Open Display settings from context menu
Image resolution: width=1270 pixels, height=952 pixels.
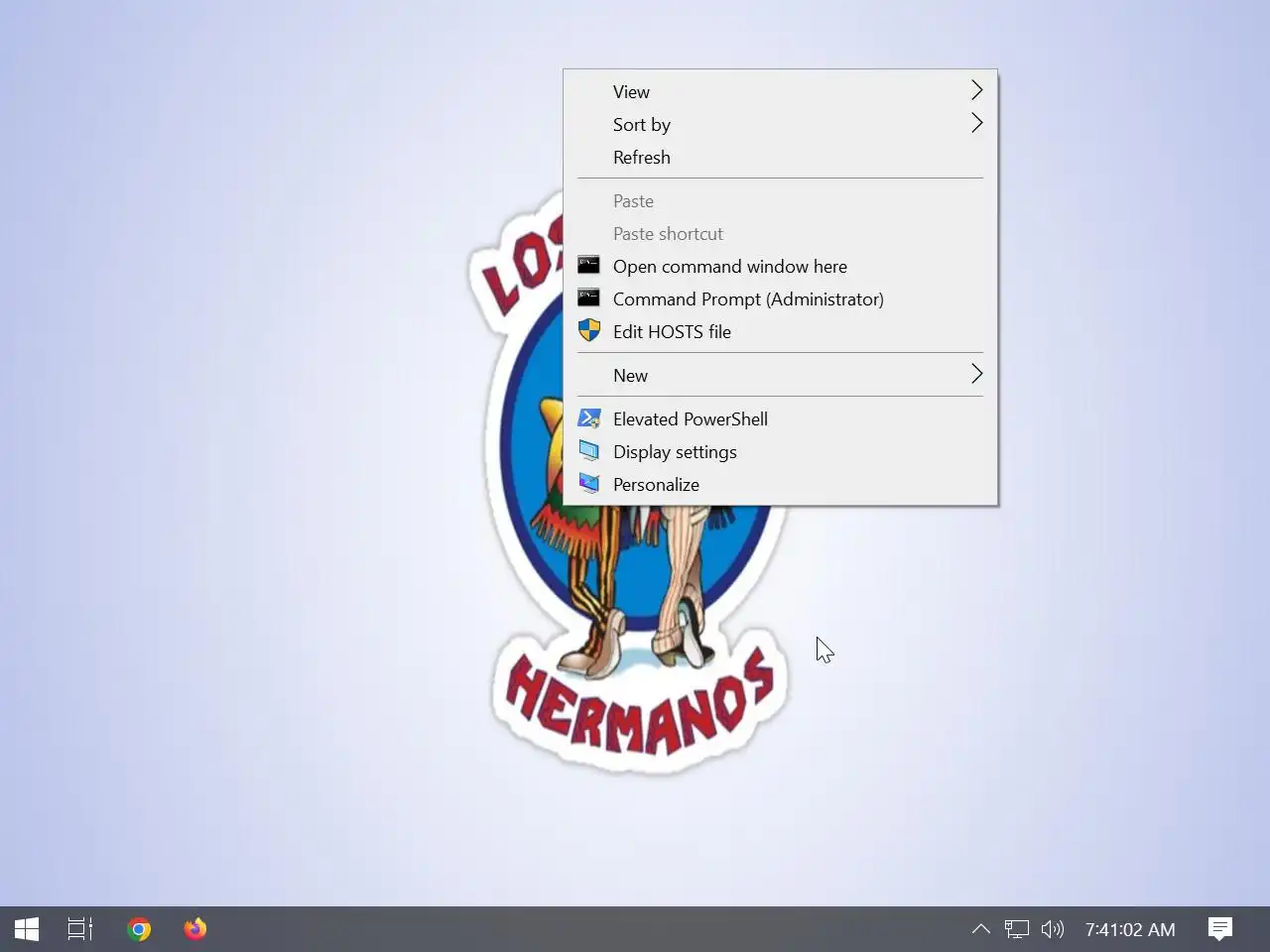tap(780, 451)
